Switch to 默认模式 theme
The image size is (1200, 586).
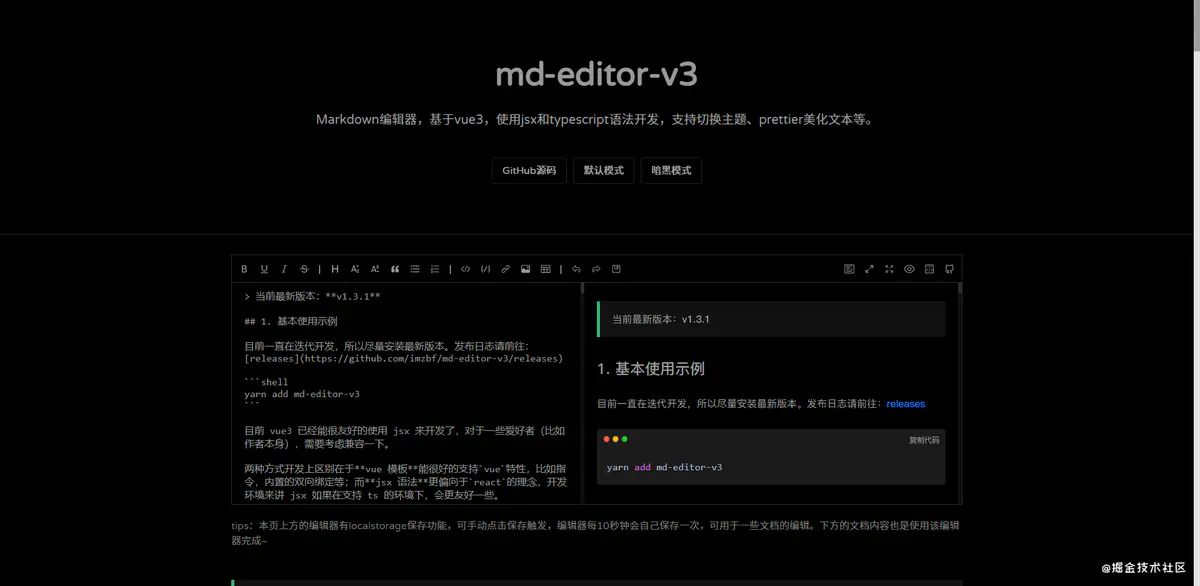604,170
